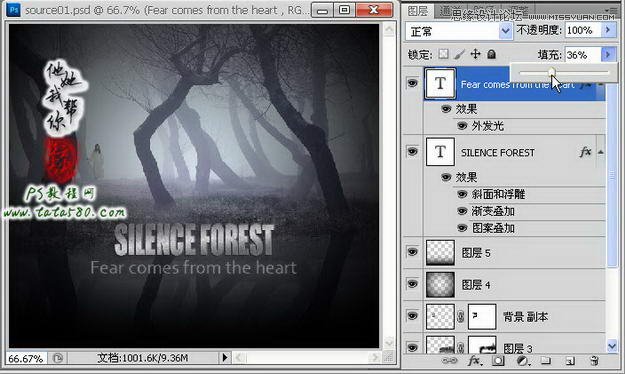Hide the SILENCE FOREST layer

click(412, 152)
